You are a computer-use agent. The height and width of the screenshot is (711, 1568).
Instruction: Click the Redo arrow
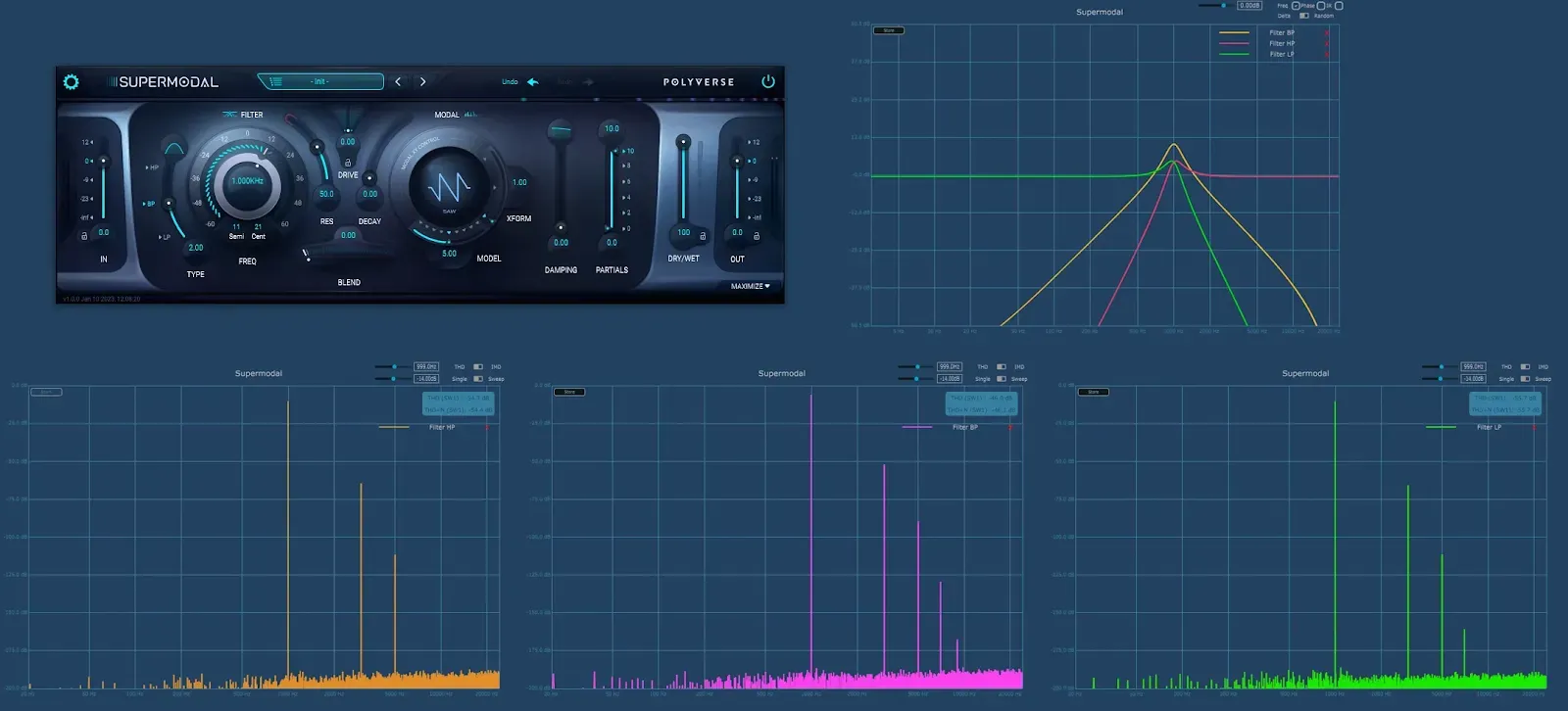pos(588,82)
